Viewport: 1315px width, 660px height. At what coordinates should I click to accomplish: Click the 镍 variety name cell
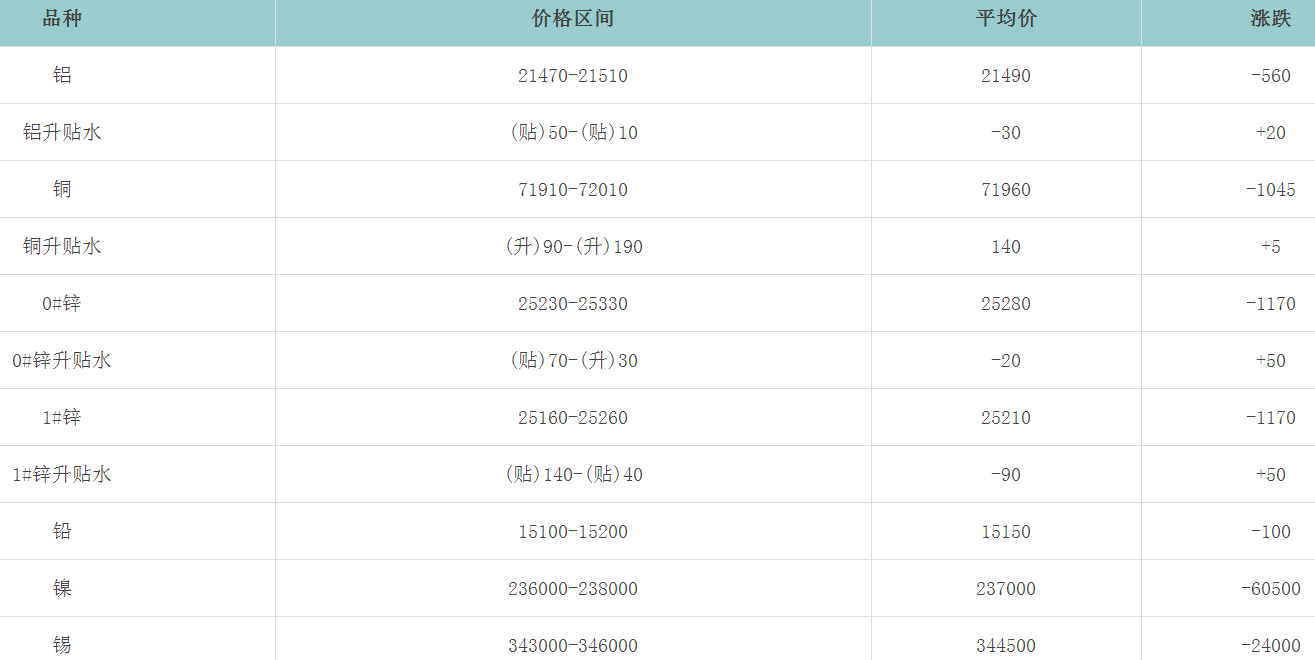click(x=62, y=588)
